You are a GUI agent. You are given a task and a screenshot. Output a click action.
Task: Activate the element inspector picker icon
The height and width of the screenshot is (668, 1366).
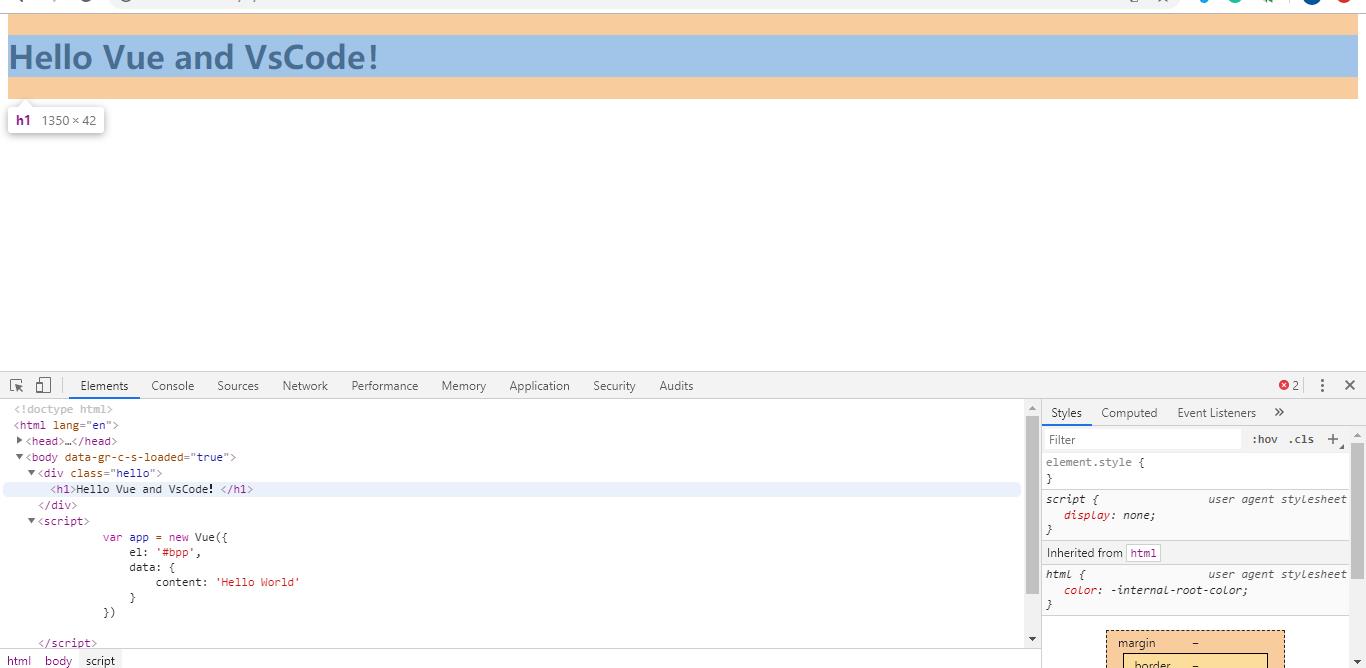tap(17, 385)
